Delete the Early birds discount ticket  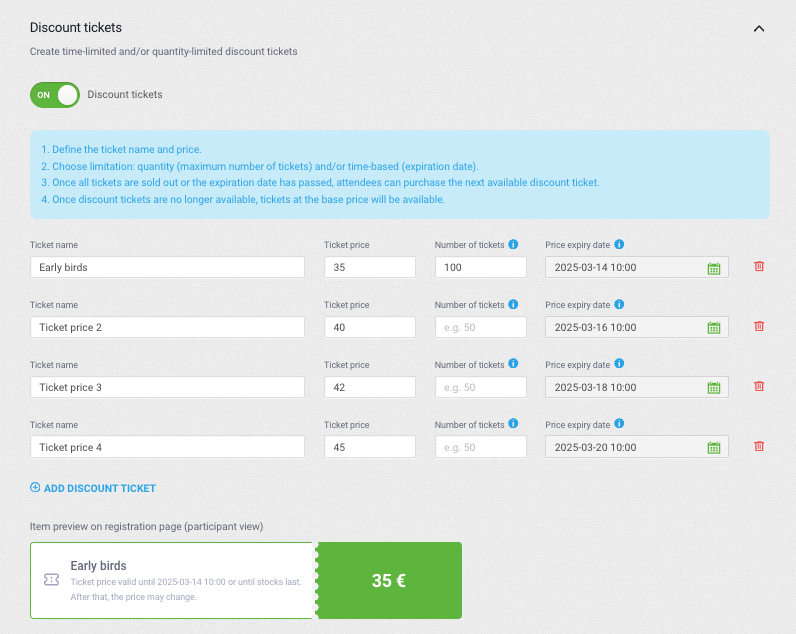click(x=759, y=266)
